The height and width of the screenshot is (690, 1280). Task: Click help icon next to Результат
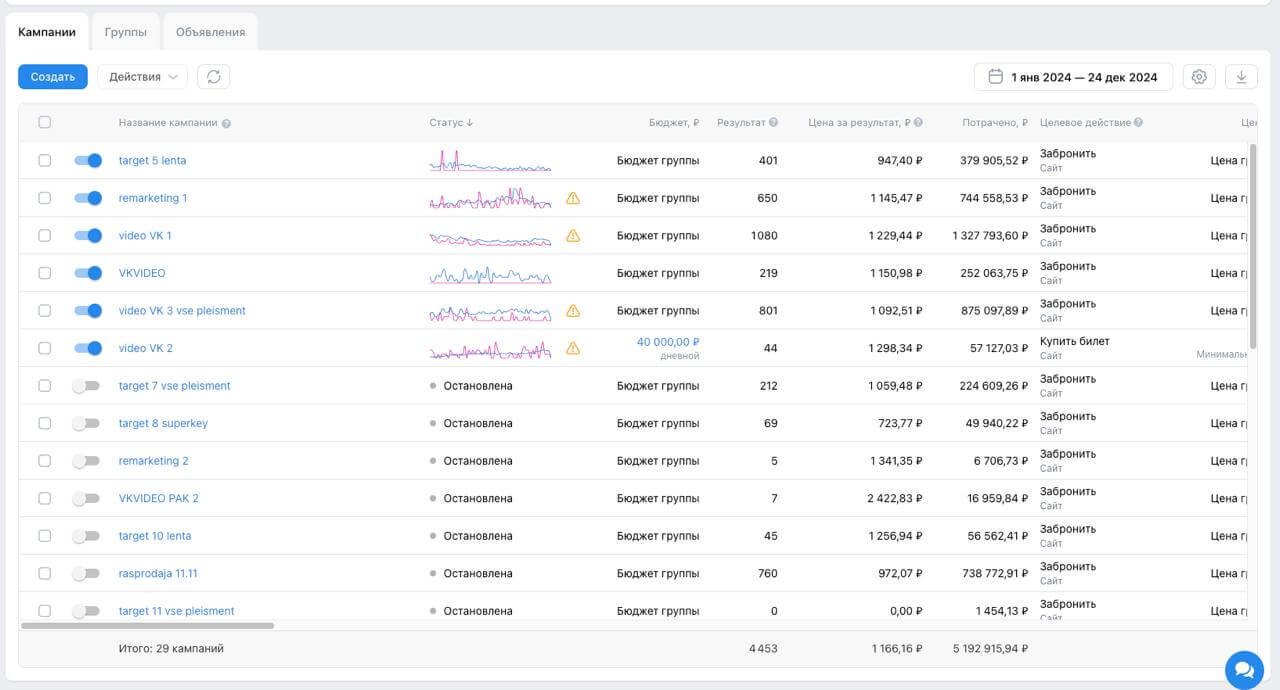[773, 123]
